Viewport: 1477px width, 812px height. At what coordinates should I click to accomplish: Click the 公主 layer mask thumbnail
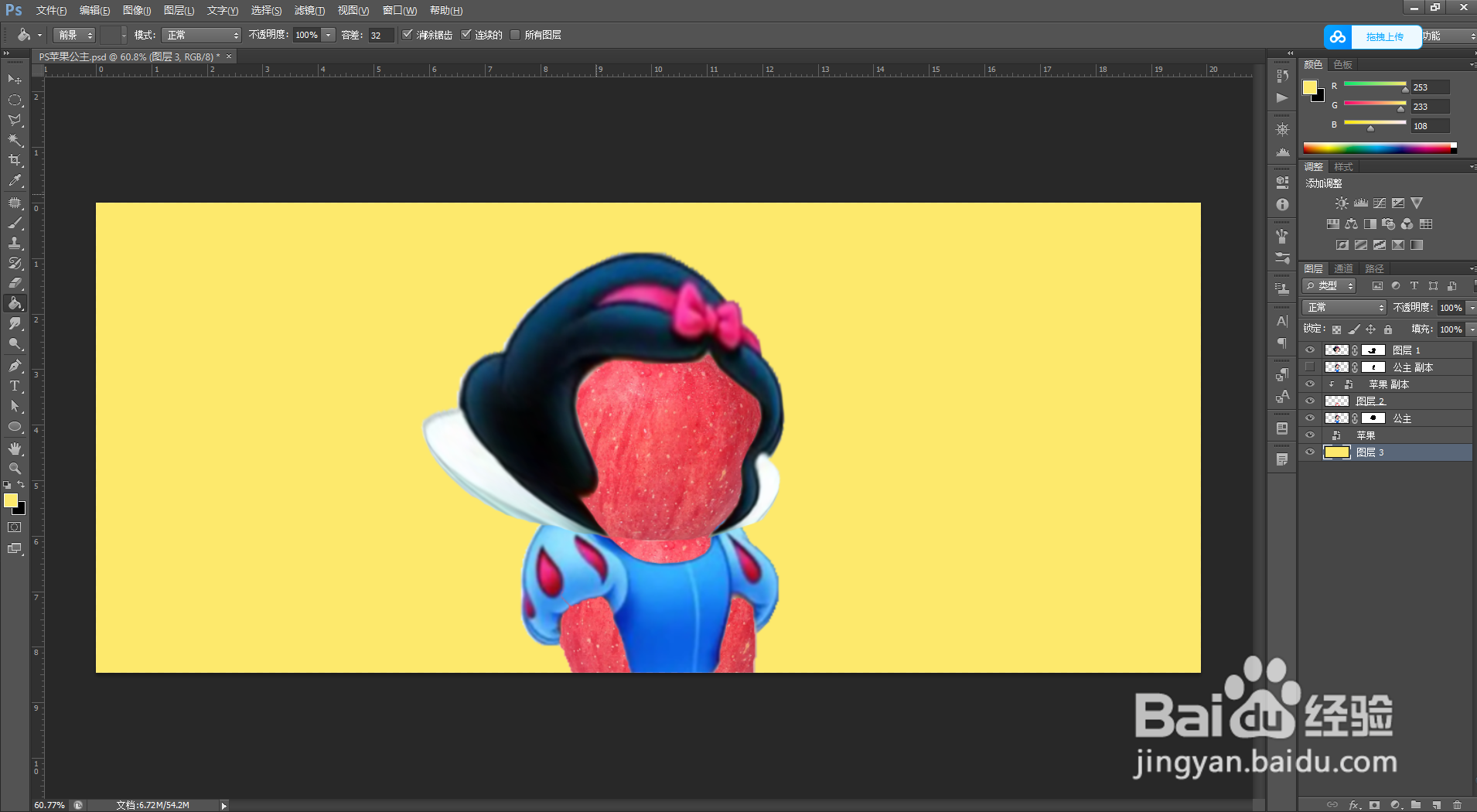[1373, 418]
